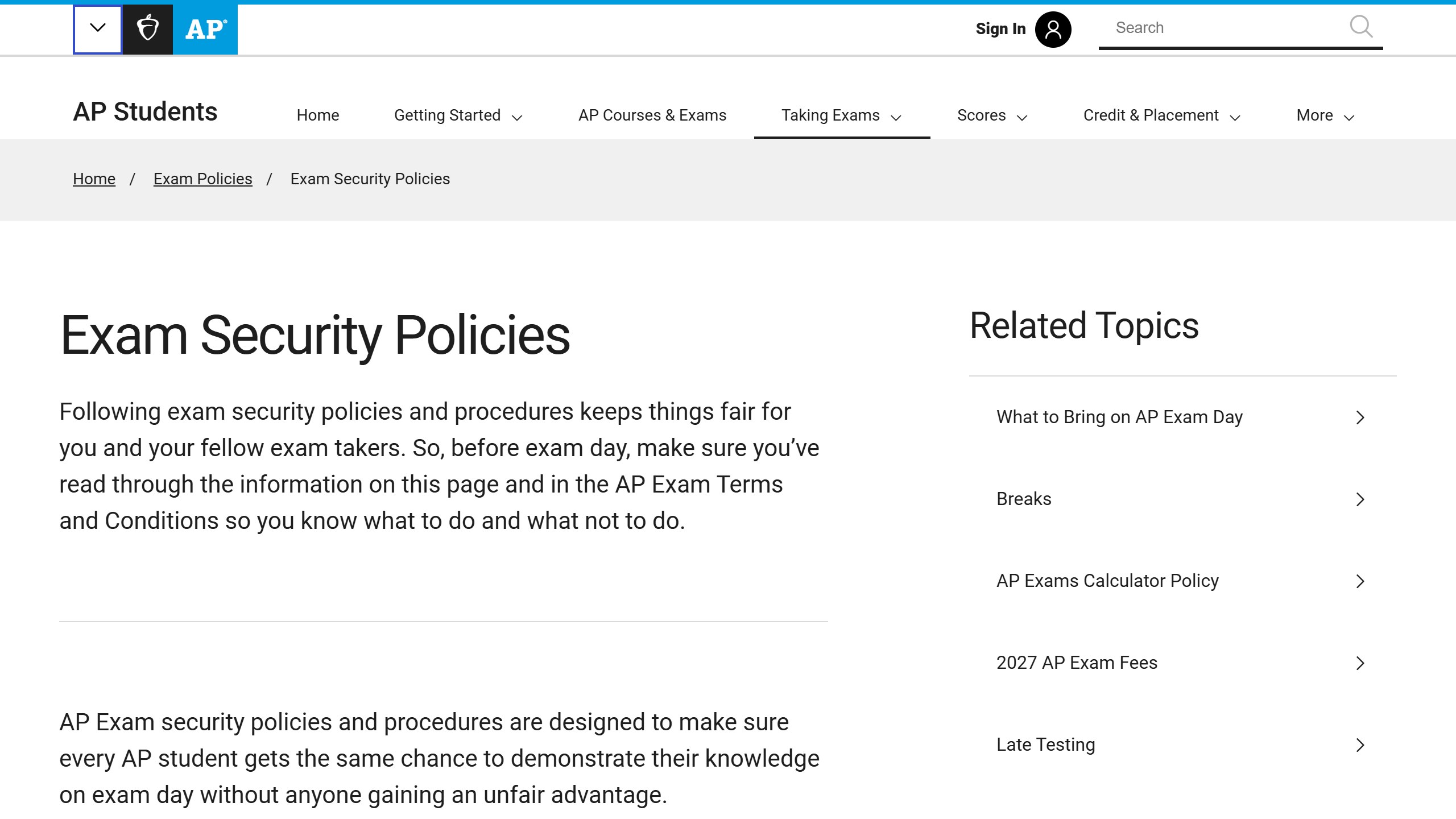Open the Breaks related topic
The image size is (1456, 819).
coord(1024,499)
